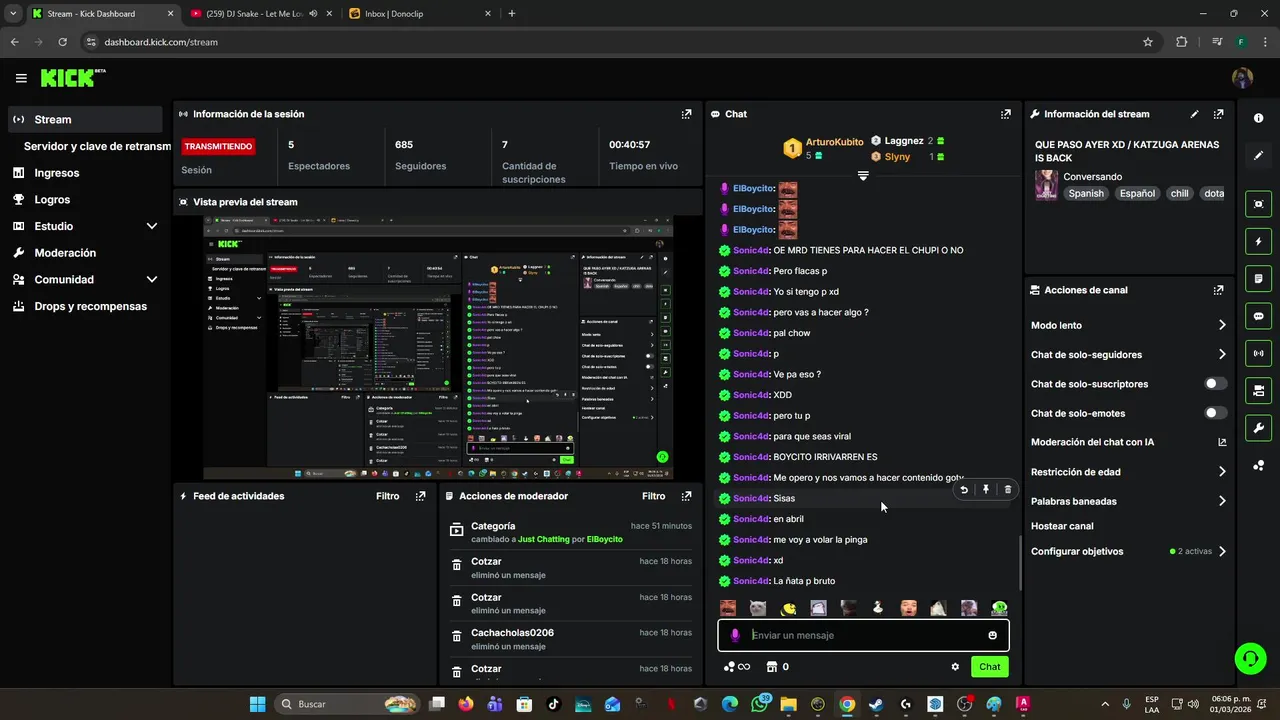Click the ElBoycito link in moderator actions
Viewport: 1280px width, 720px height.
click(x=605, y=539)
